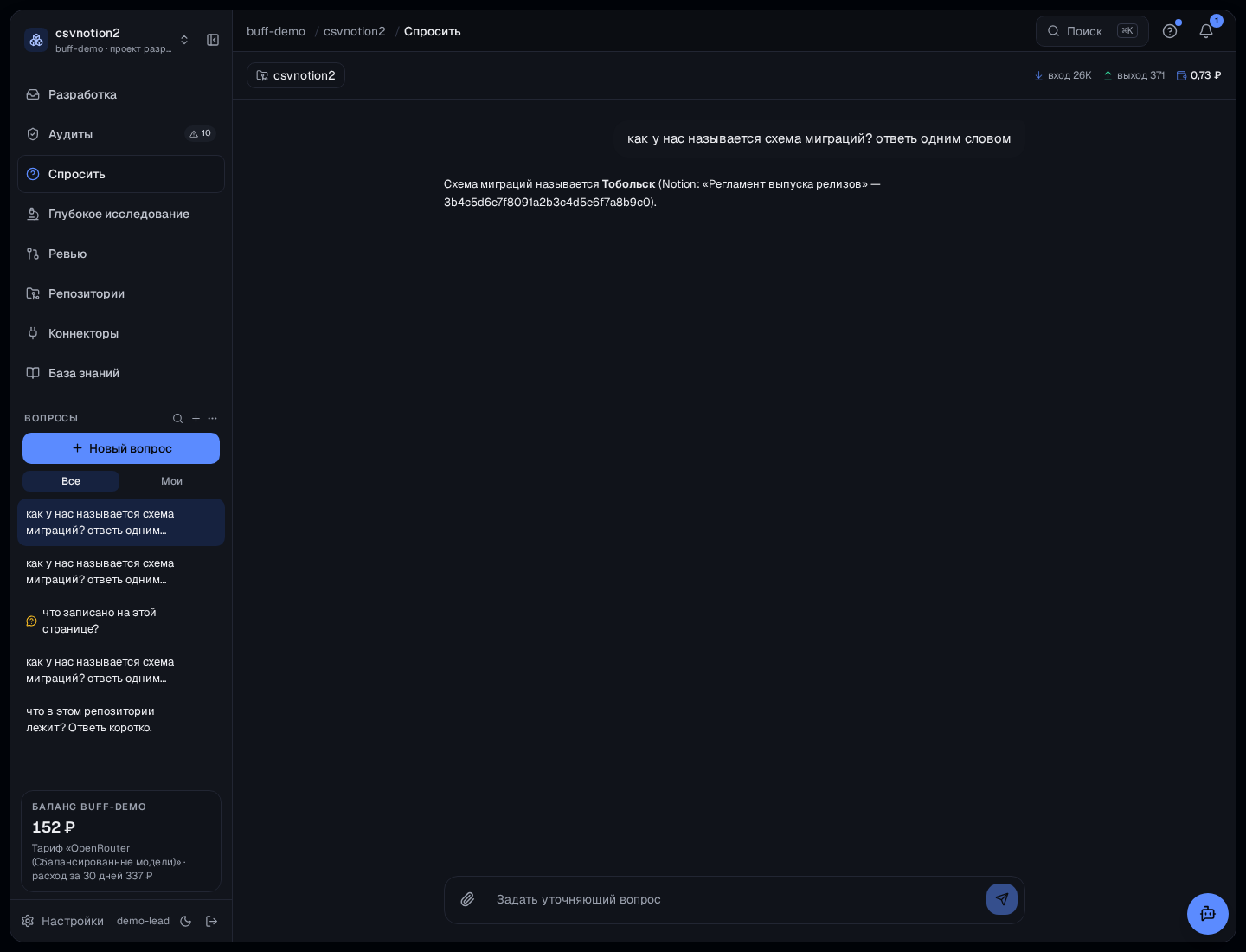Open the more options menu in Вопросы

pyautogui.click(x=213, y=418)
